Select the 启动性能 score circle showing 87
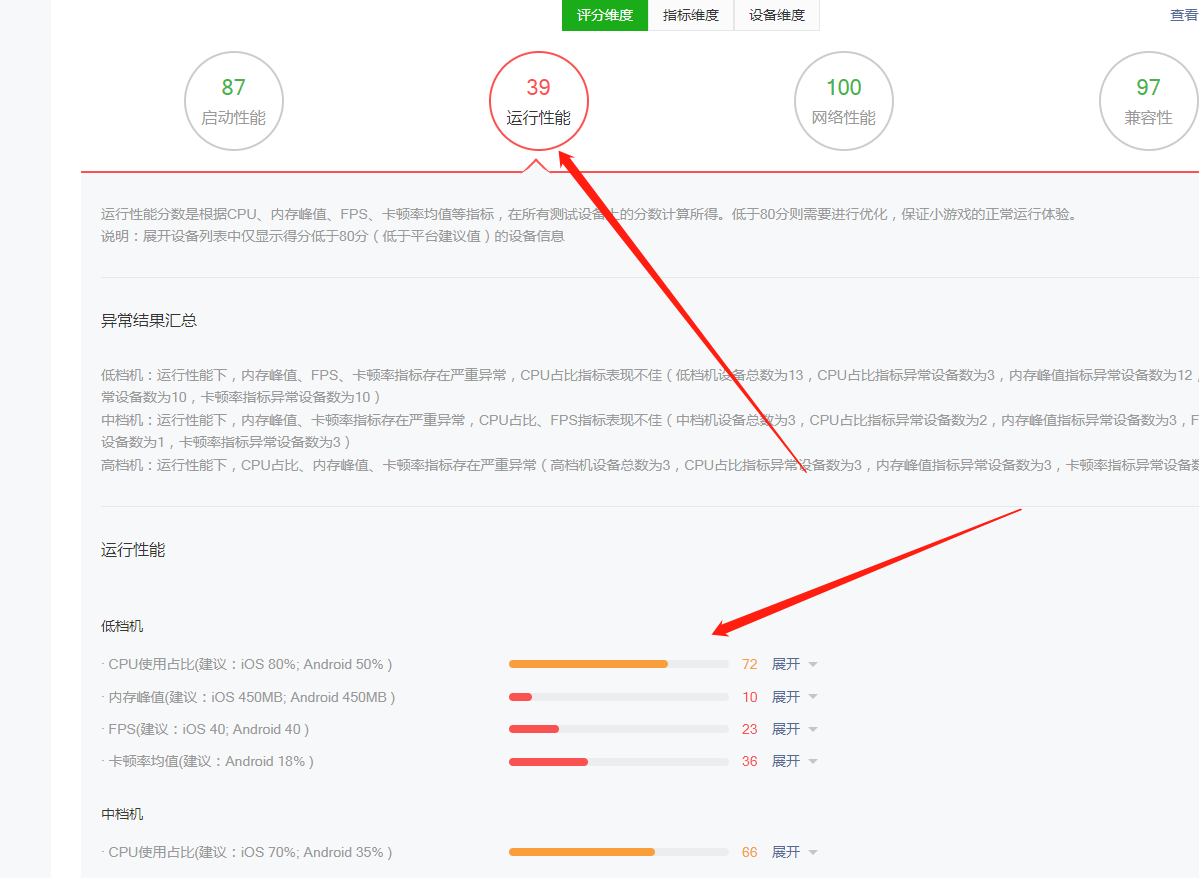 234,101
